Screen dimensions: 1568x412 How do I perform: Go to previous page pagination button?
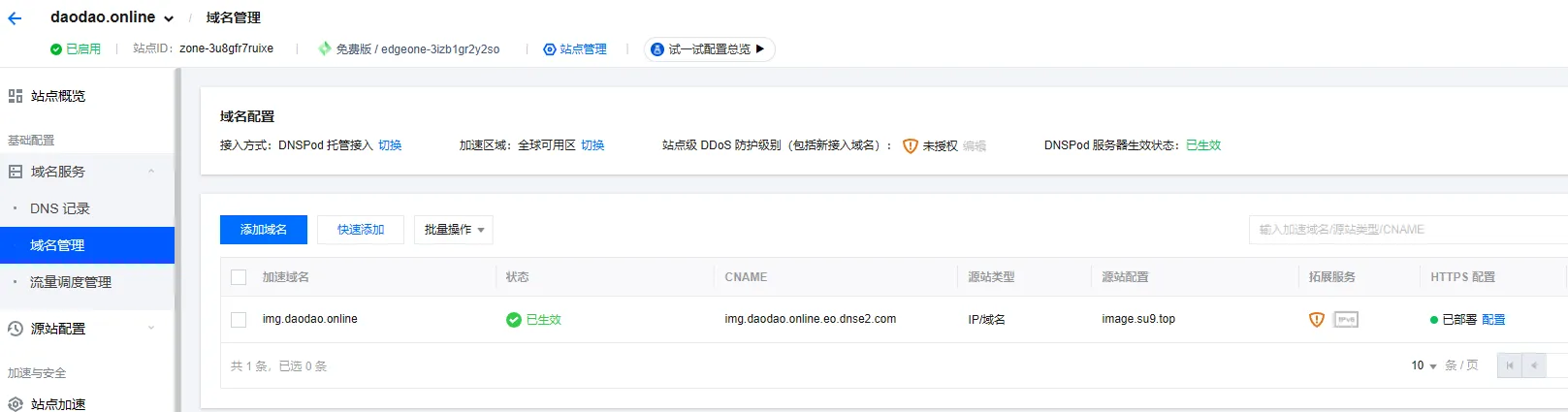point(1534,365)
